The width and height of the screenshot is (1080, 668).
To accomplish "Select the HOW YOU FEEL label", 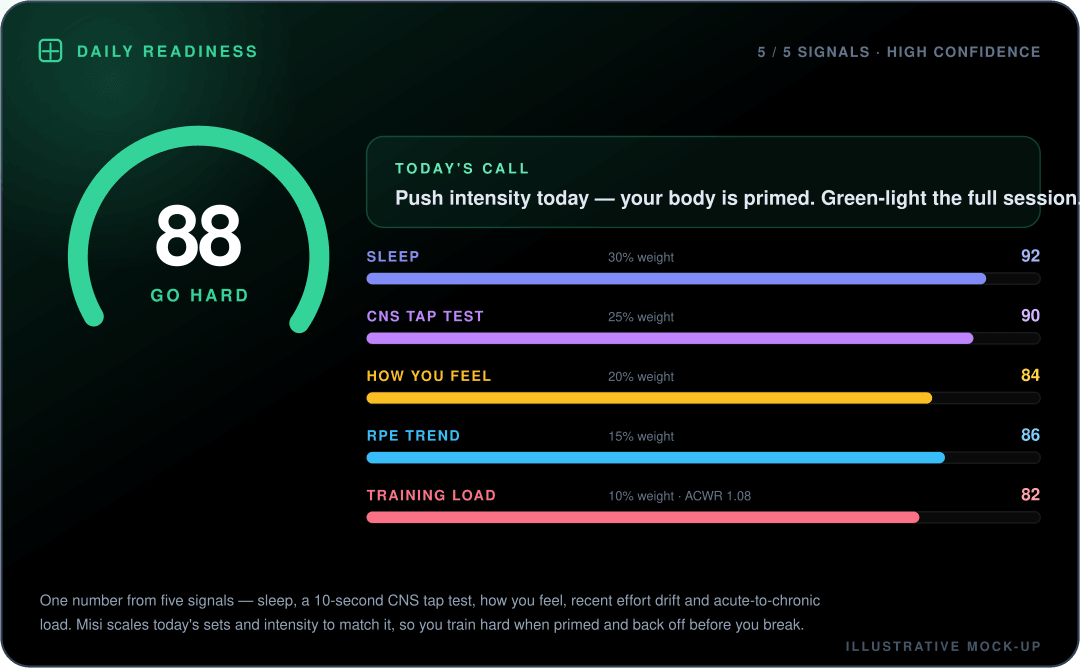I will [x=428, y=376].
